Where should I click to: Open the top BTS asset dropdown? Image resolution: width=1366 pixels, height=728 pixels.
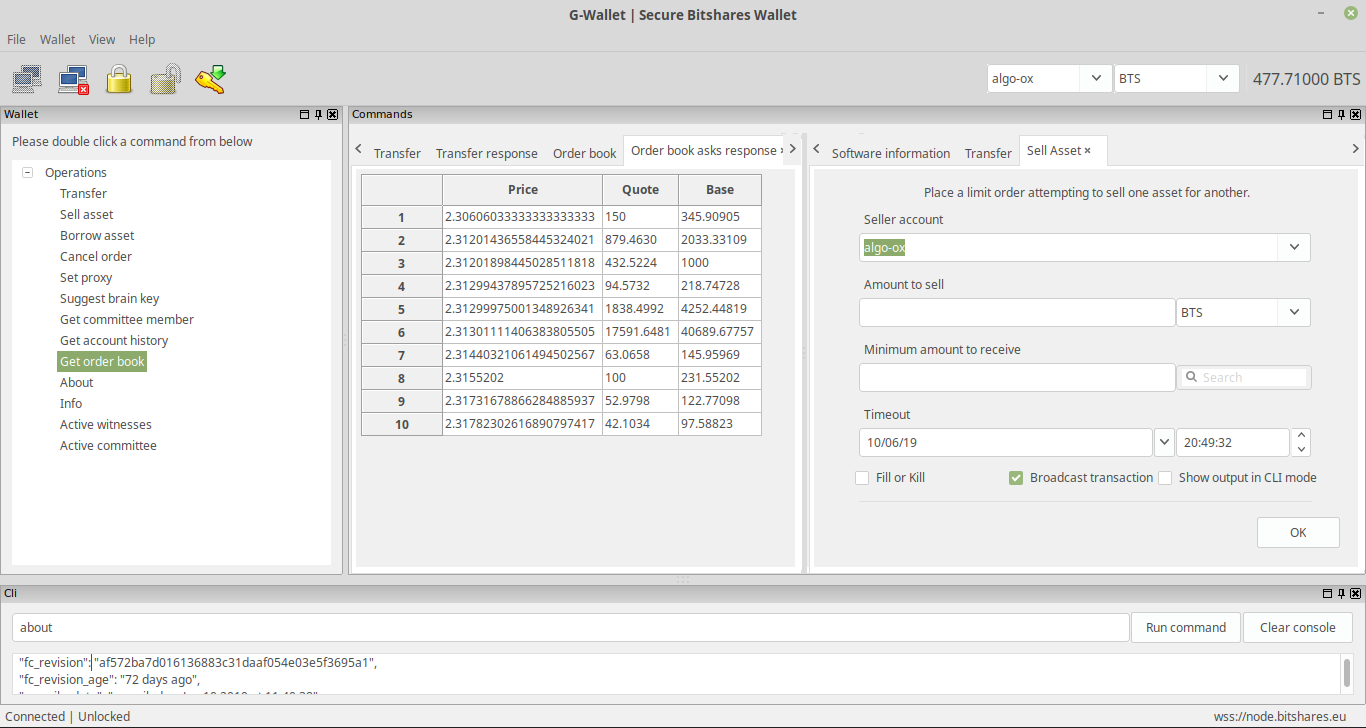point(1223,78)
